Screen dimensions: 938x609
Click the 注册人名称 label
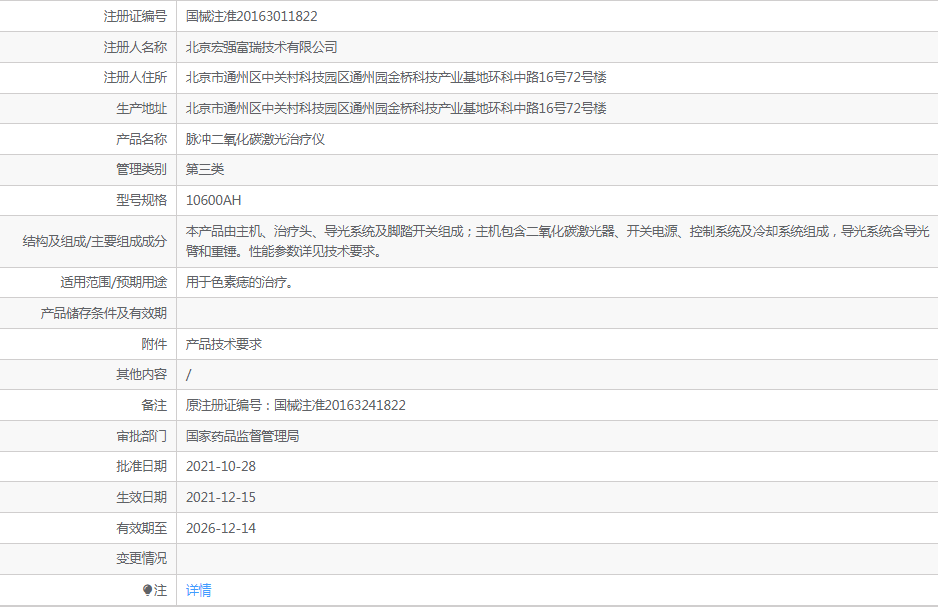(135, 47)
